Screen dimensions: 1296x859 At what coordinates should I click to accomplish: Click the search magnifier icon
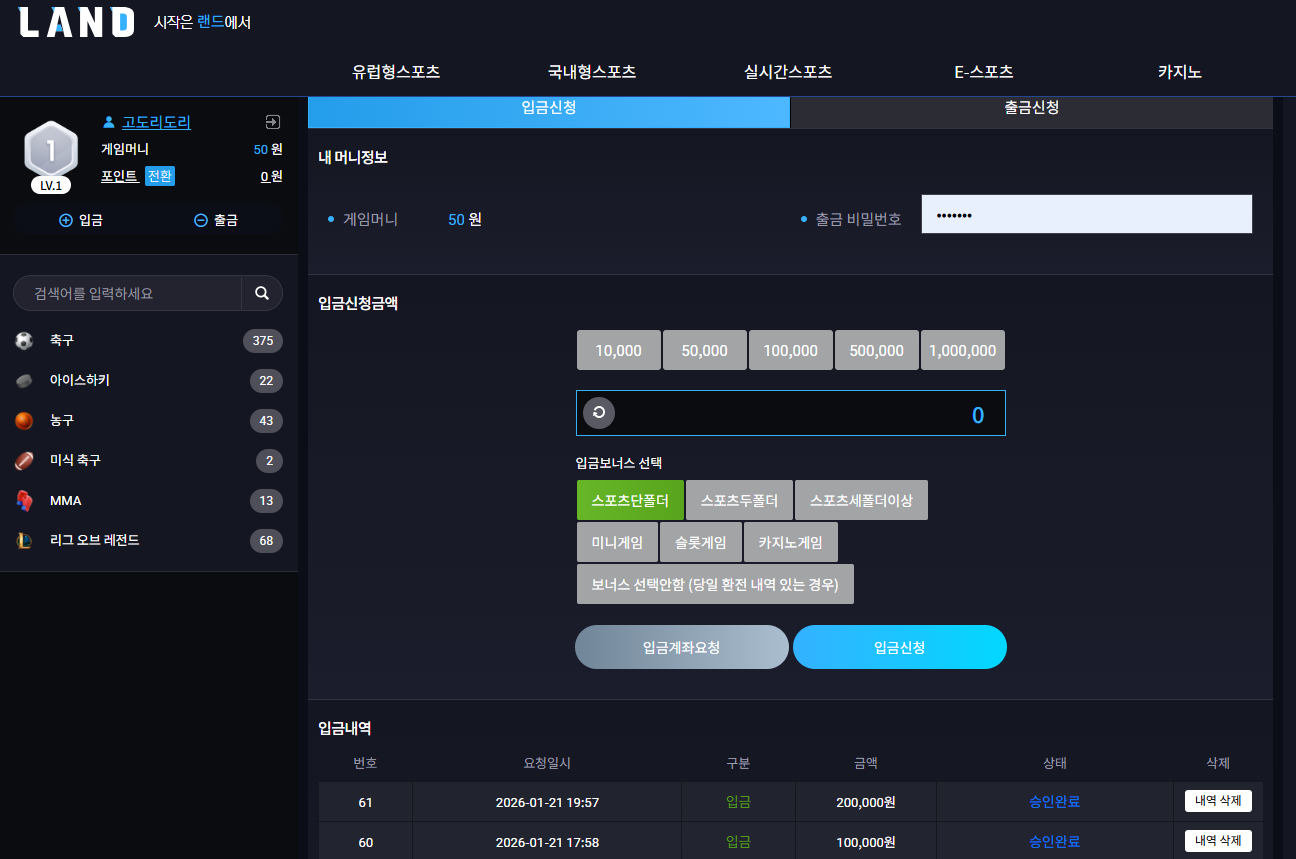(262, 293)
